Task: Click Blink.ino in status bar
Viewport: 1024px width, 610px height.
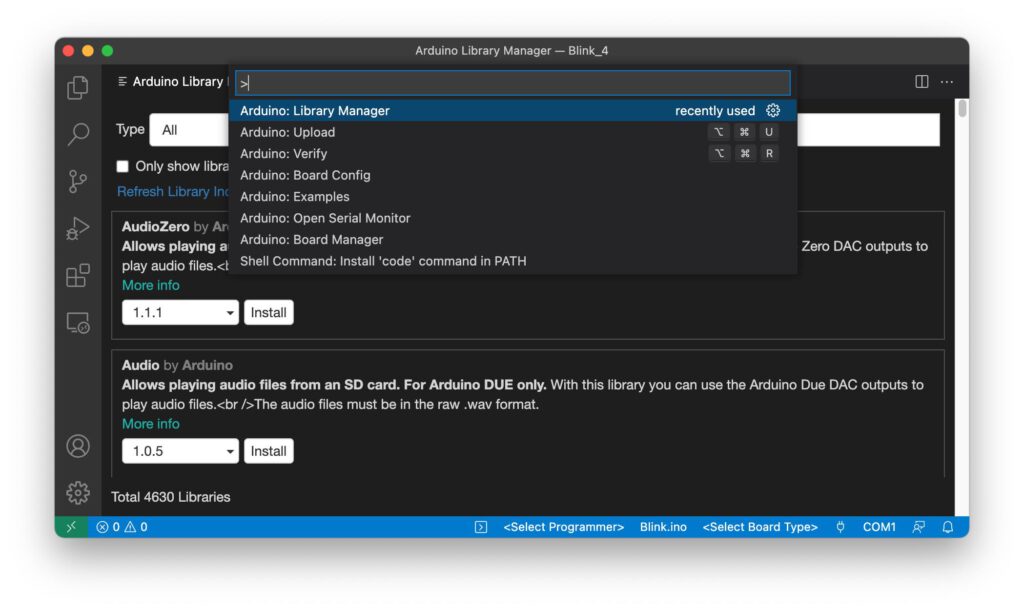Action: point(663,527)
